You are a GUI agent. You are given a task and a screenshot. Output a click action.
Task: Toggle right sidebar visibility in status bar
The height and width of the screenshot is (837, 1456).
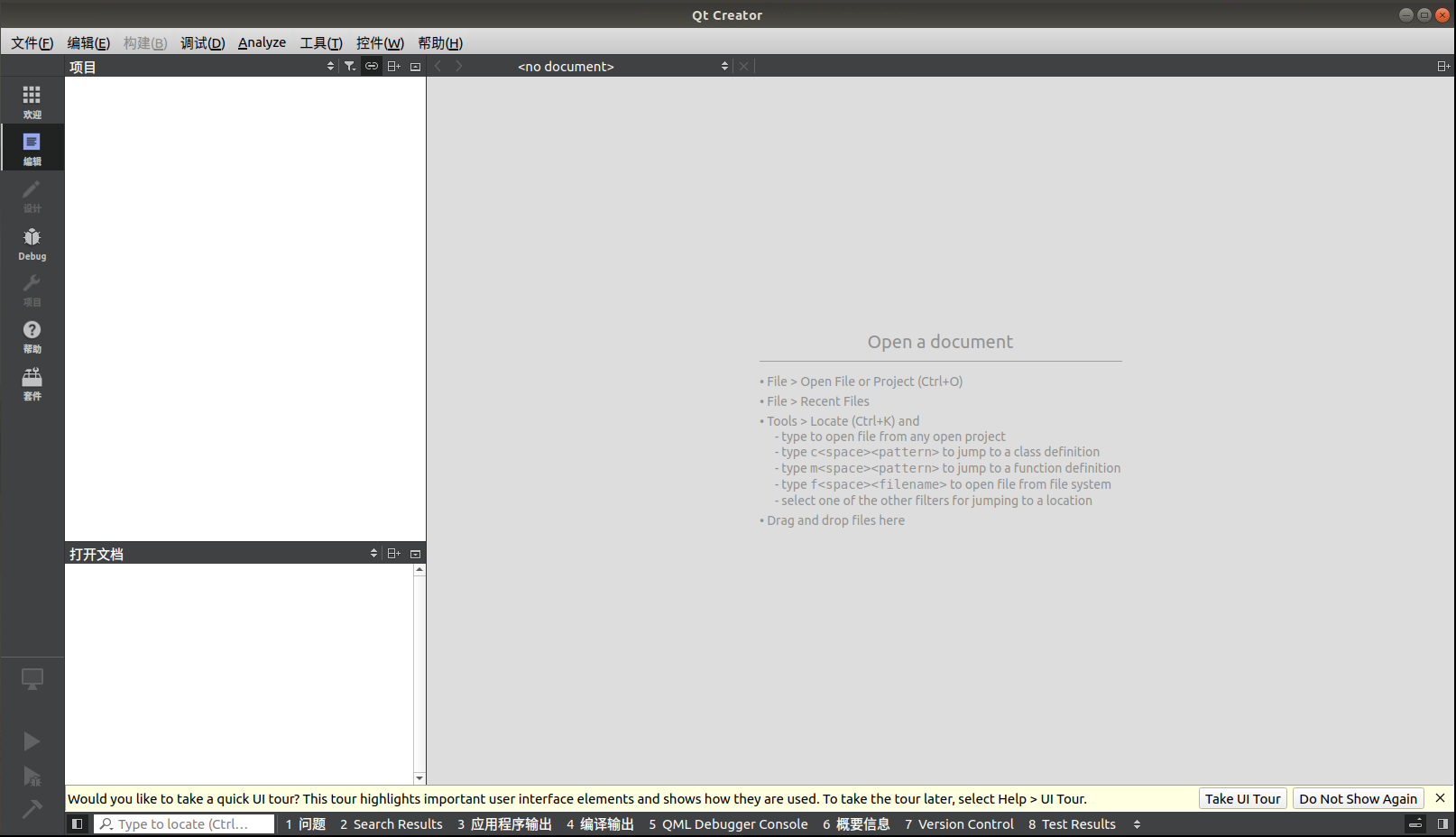pos(1442,823)
